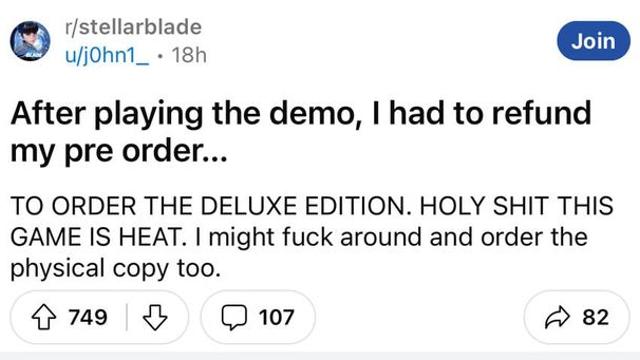This screenshot has width=640, height=360.
Task: Select the post body text starting TO ORDER
Action: click(x=312, y=237)
